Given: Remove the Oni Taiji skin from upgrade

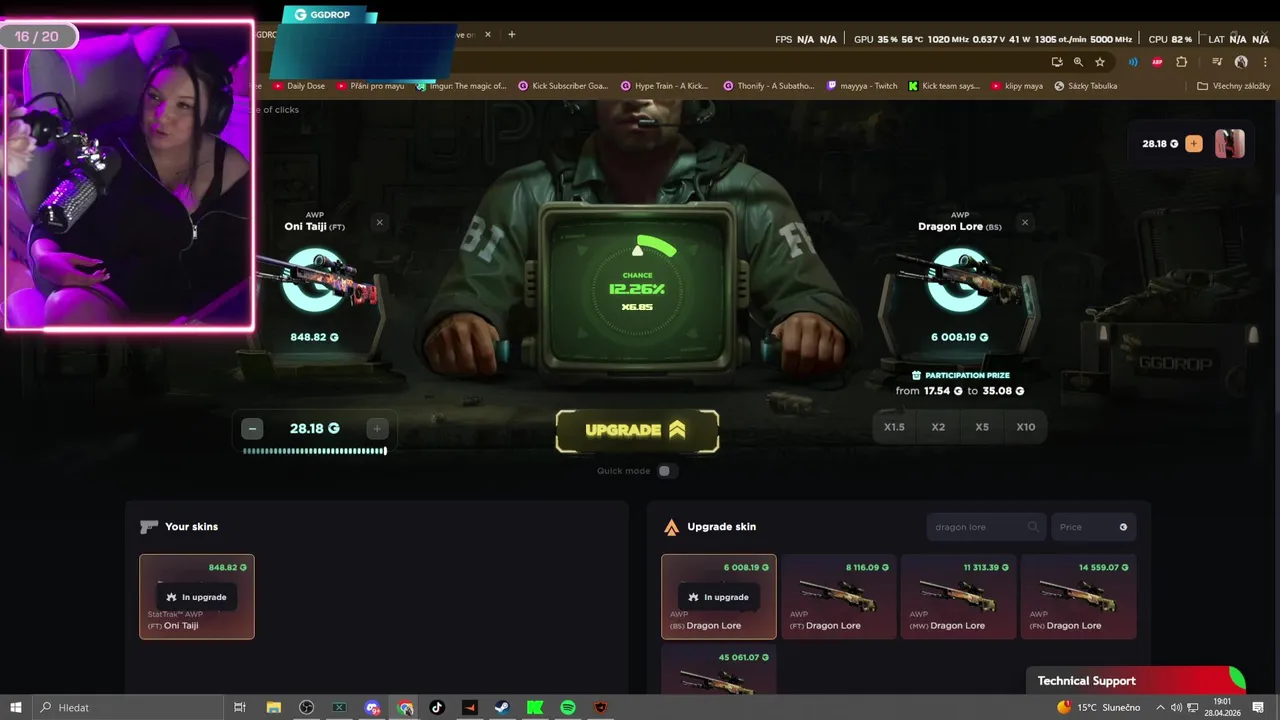Looking at the screenshot, I should [379, 222].
